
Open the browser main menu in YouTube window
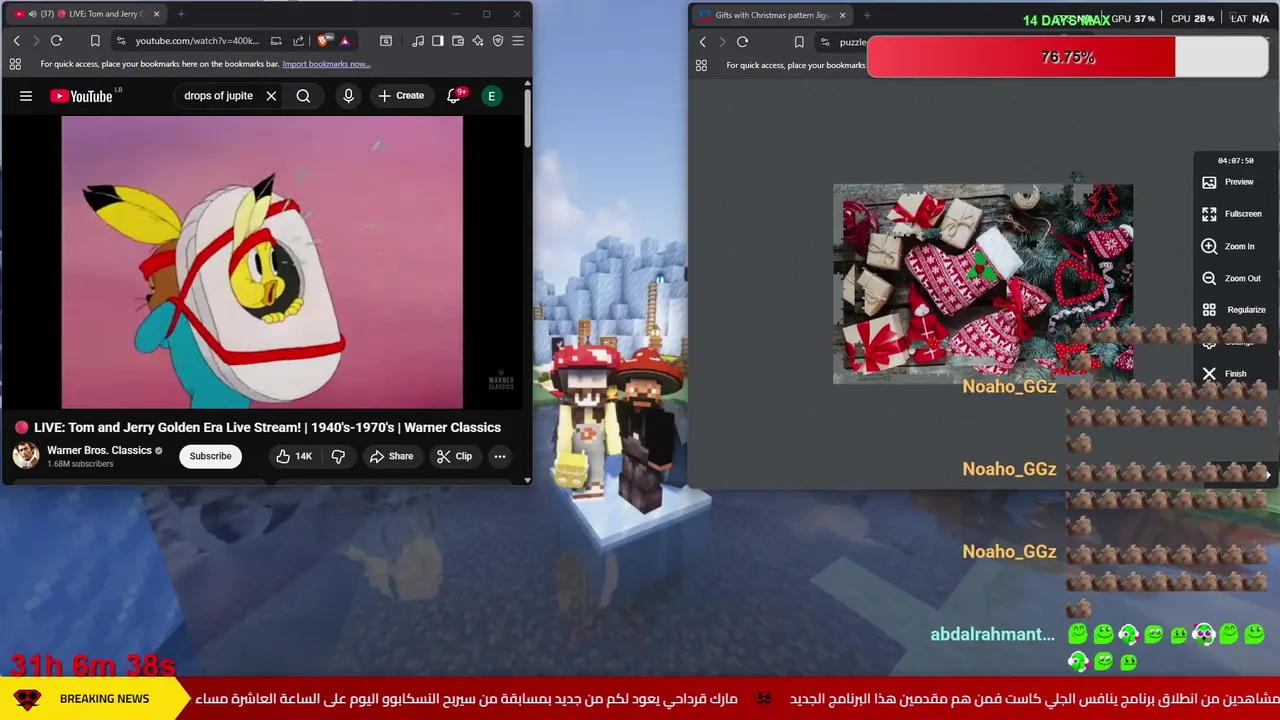(x=518, y=41)
